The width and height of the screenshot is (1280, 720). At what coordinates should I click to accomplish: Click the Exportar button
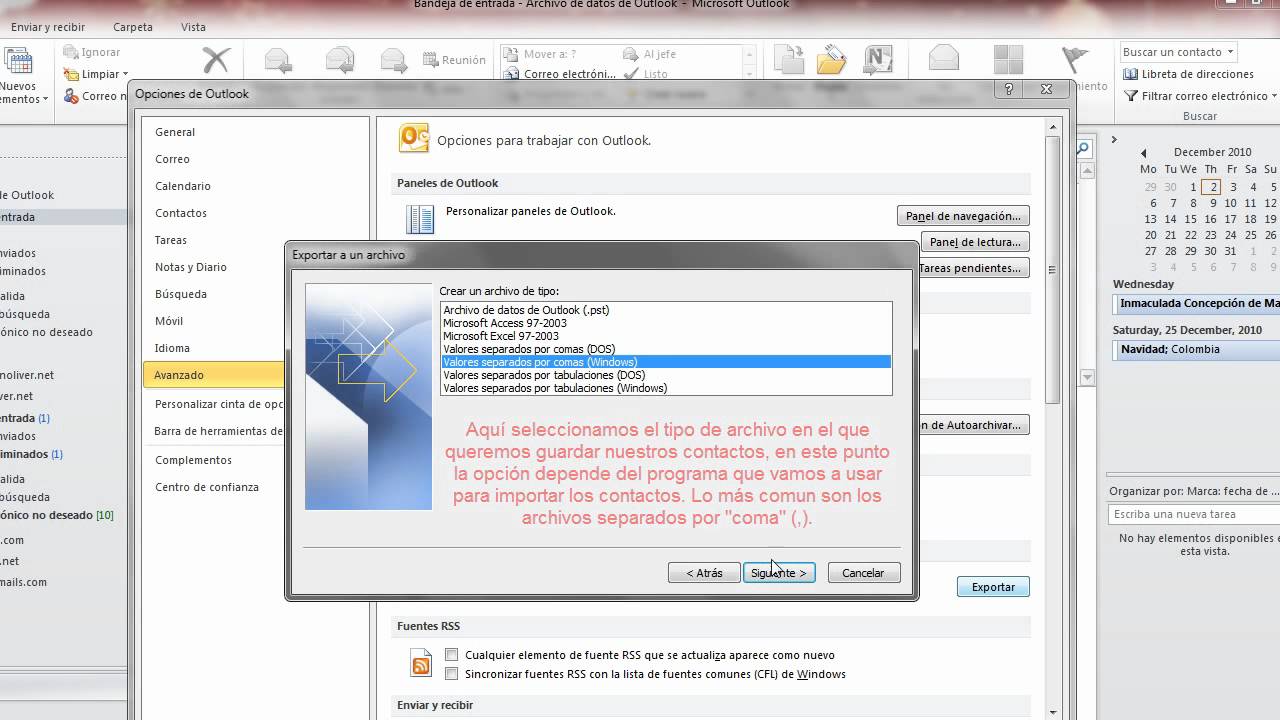point(993,587)
